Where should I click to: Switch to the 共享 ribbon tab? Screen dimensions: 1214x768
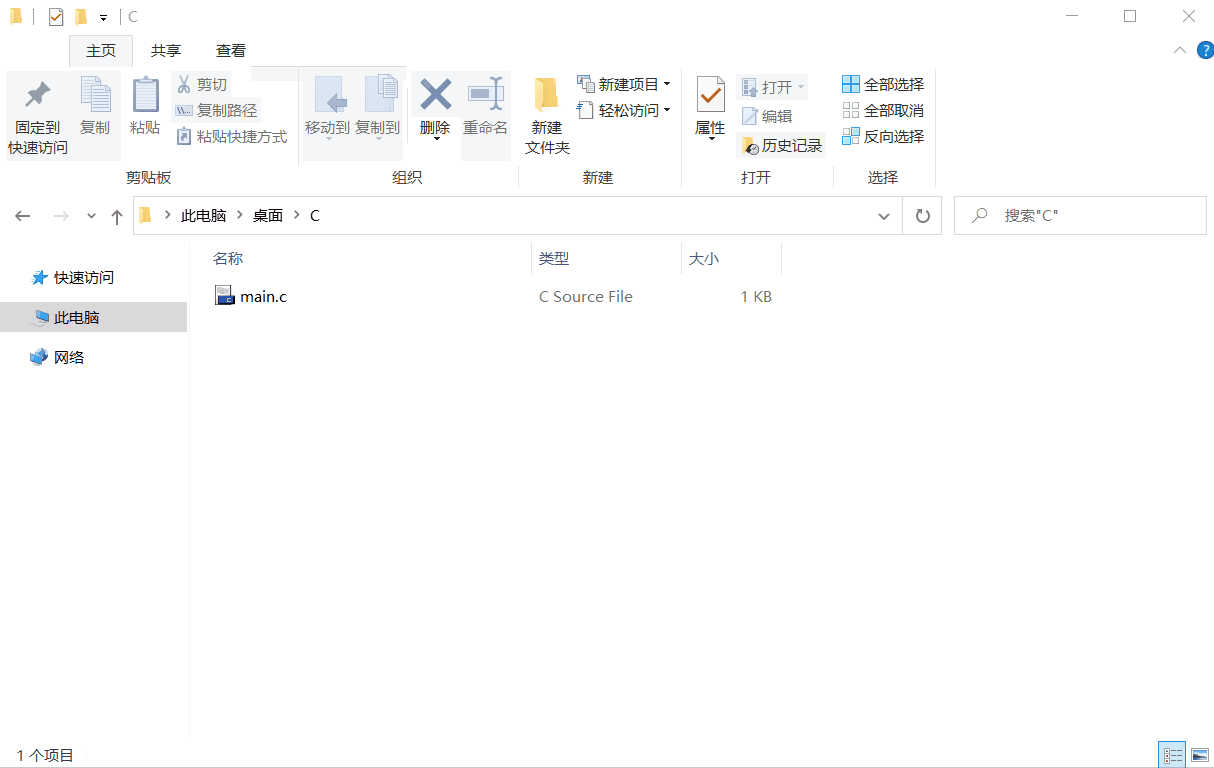coord(166,50)
